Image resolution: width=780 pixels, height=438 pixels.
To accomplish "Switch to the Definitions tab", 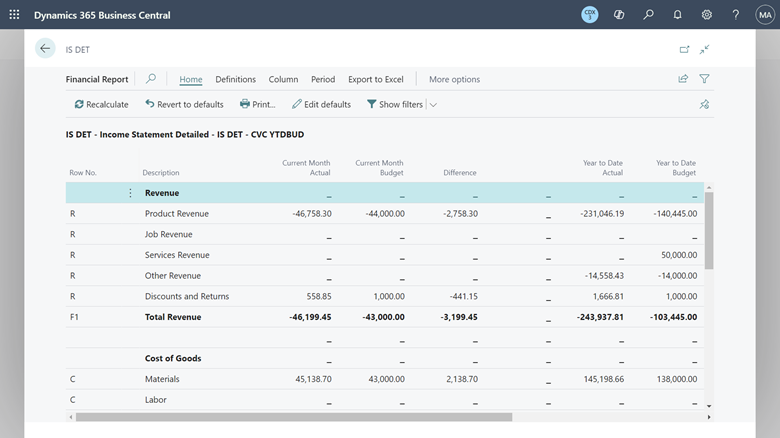I will [235, 79].
